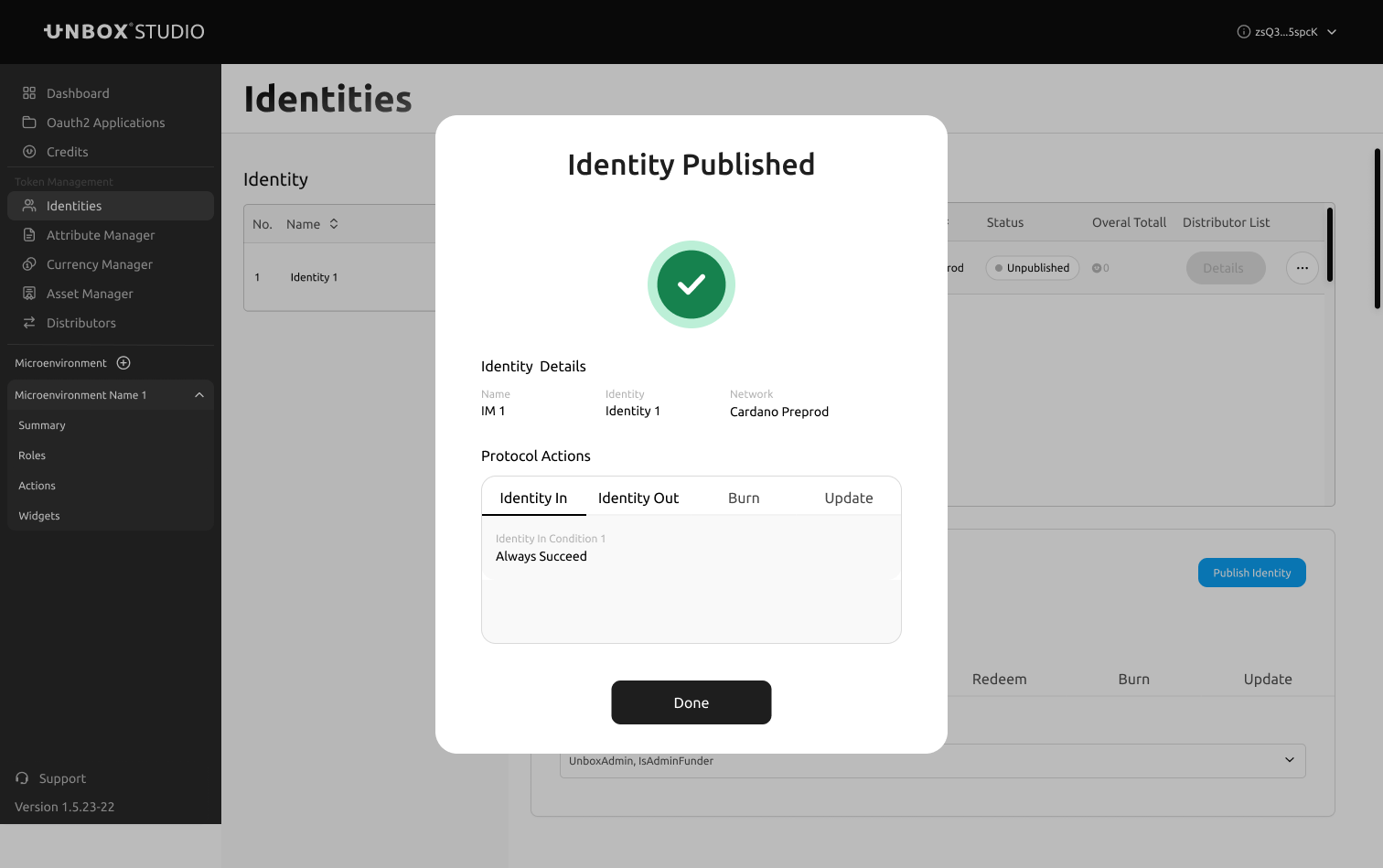The image size is (1383, 868).
Task: Click the Credits icon in sidebar
Action: 29,152
